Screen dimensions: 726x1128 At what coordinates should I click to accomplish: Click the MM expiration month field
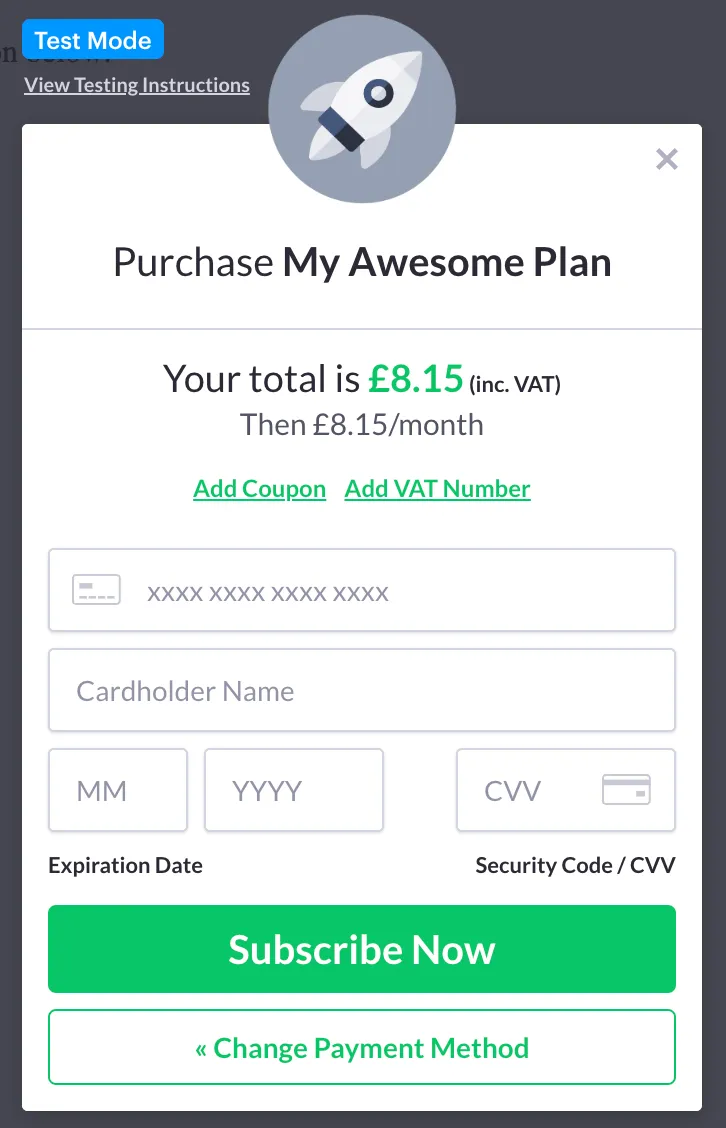(x=117, y=790)
